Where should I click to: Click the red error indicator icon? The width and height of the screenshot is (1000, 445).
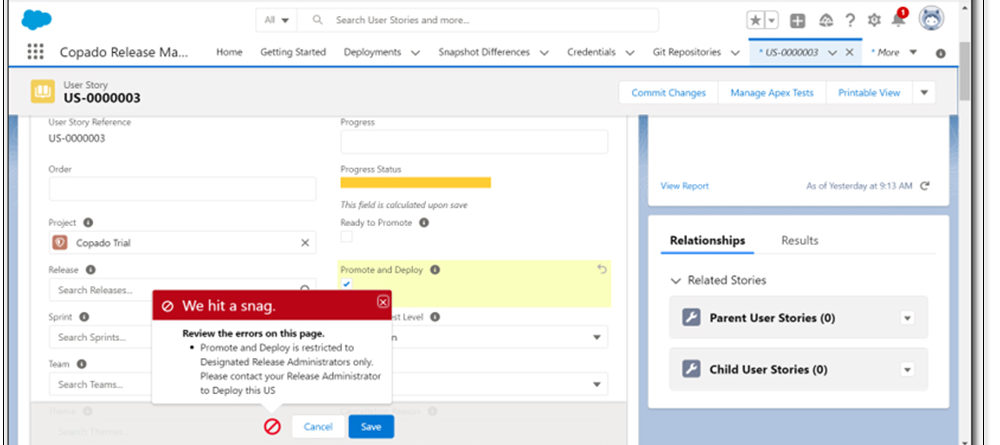click(x=272, y=427)
